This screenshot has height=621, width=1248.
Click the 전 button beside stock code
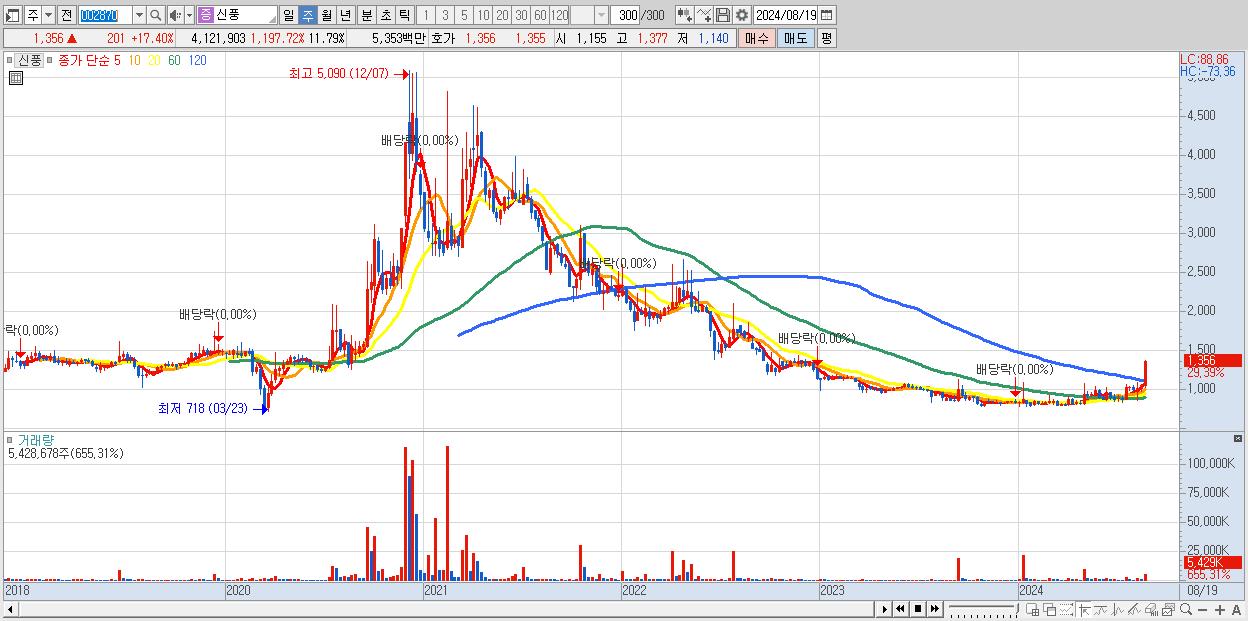click(x=67, y=15)
